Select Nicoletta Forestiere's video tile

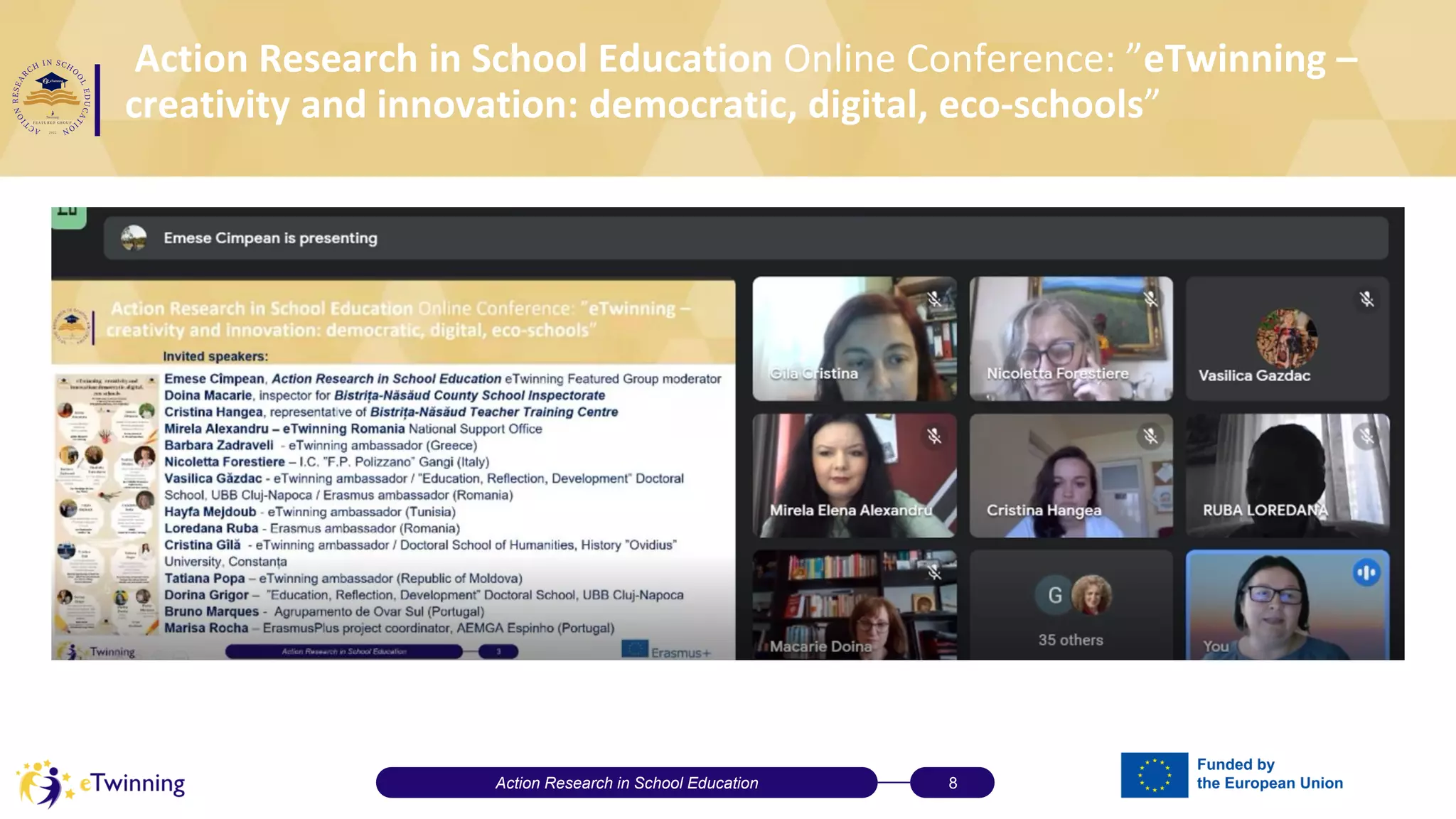click(1071, 338)
